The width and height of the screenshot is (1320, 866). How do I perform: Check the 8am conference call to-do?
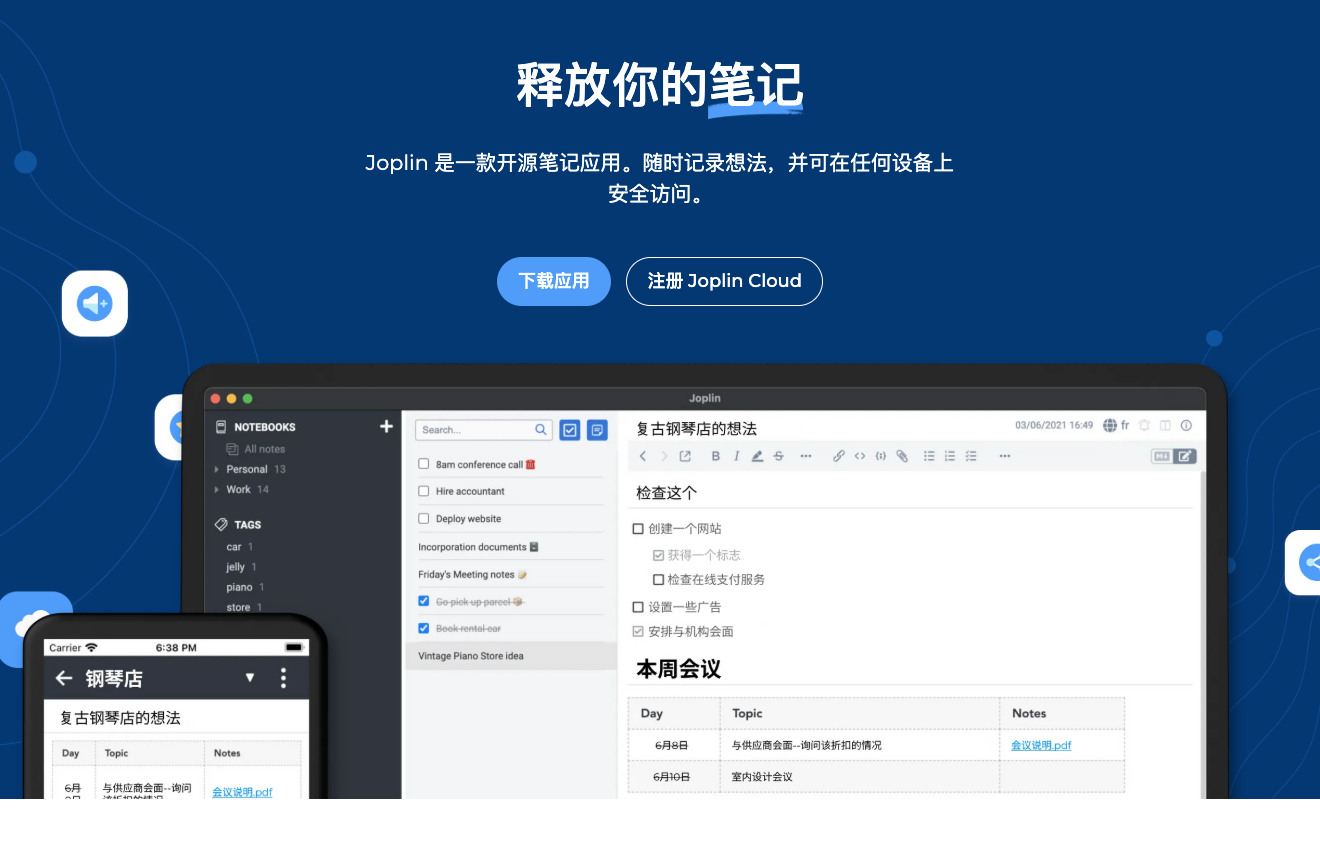point(424,464)
